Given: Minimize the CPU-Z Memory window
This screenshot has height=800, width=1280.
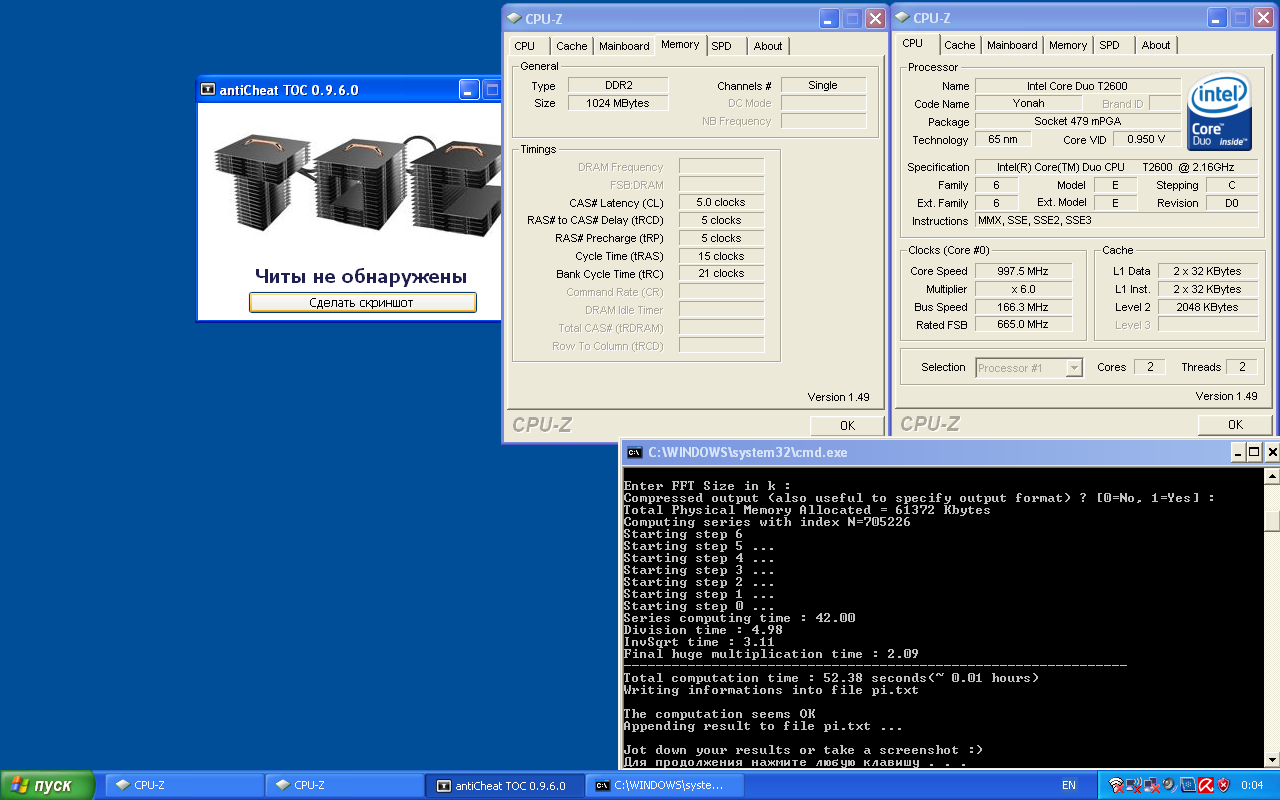Looking at the screenshot, I should click(x=829, y=18).
